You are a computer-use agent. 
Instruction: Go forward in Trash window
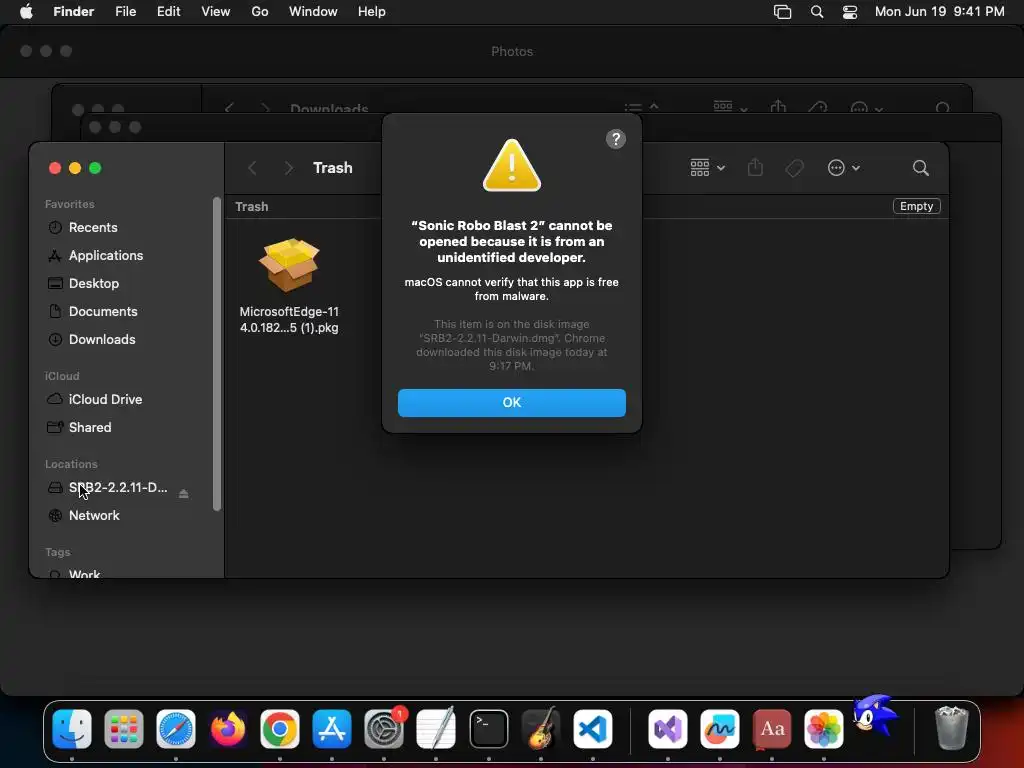[289, 168]
